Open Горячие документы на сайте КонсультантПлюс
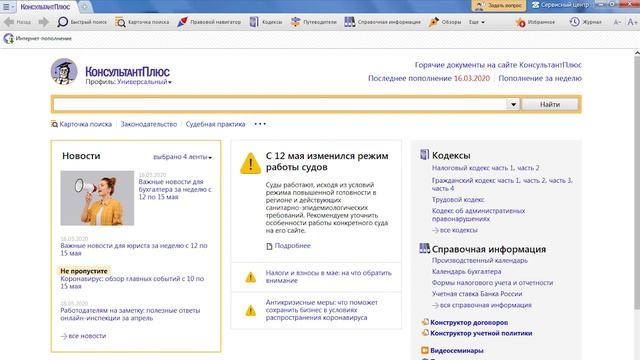 [498, 65]
